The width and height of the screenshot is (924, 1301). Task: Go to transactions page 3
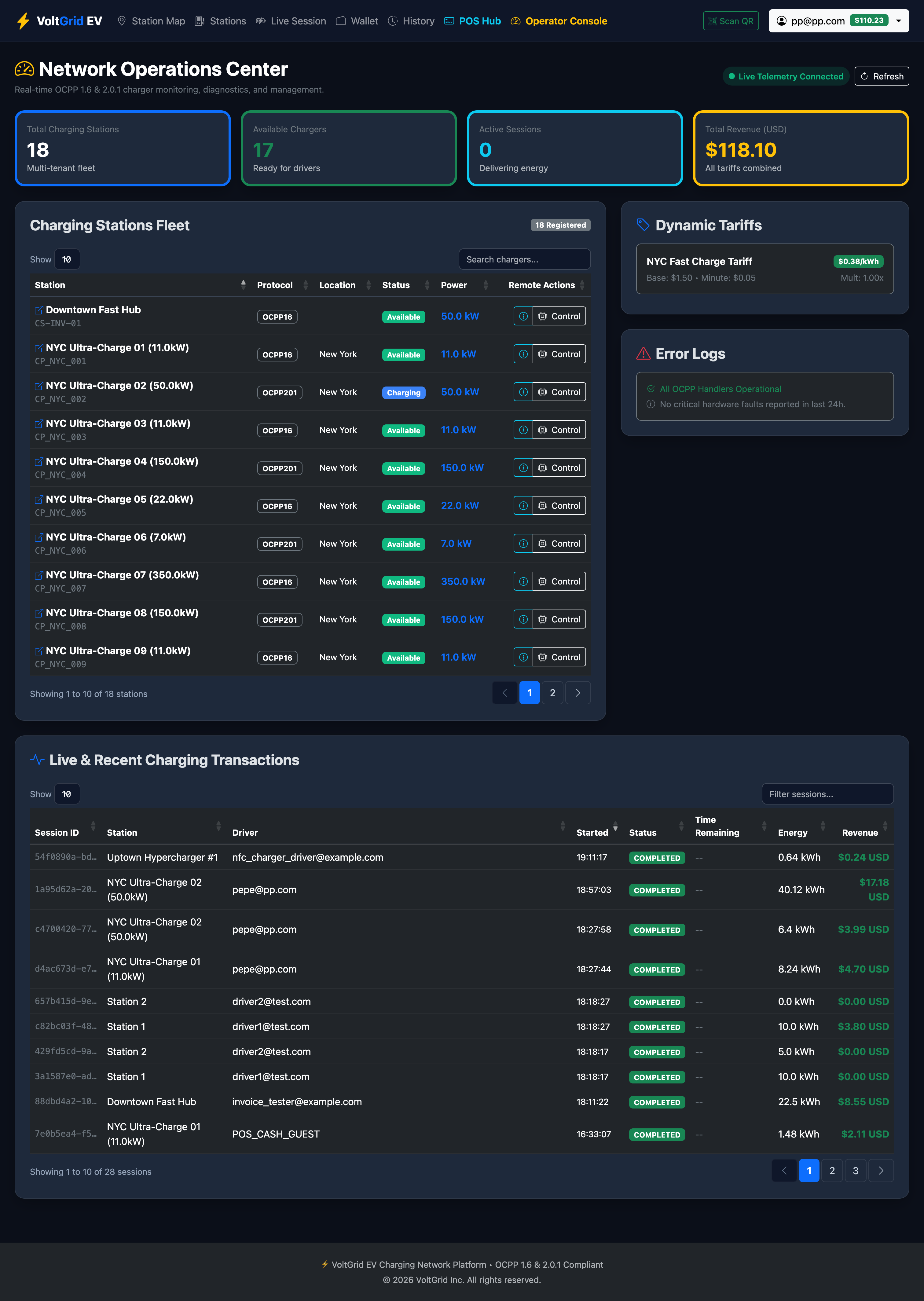pos(855,1171)
